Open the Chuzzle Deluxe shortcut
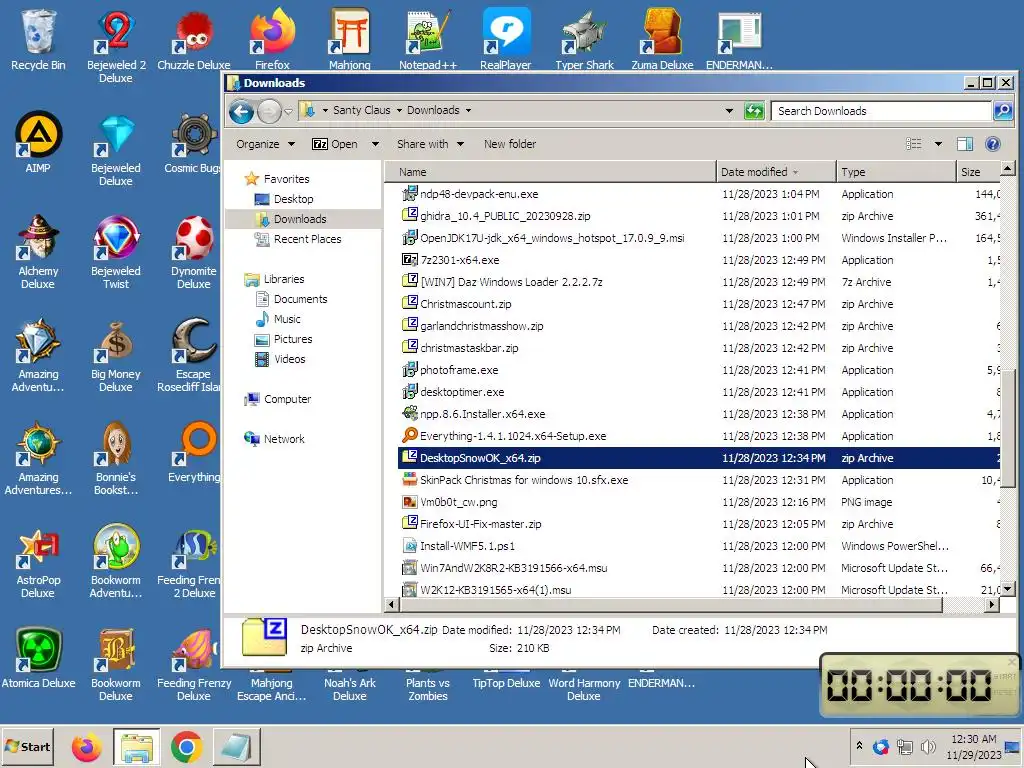Screen dimensions: 1024x768 pyautogui.click(x=193, y=39)
